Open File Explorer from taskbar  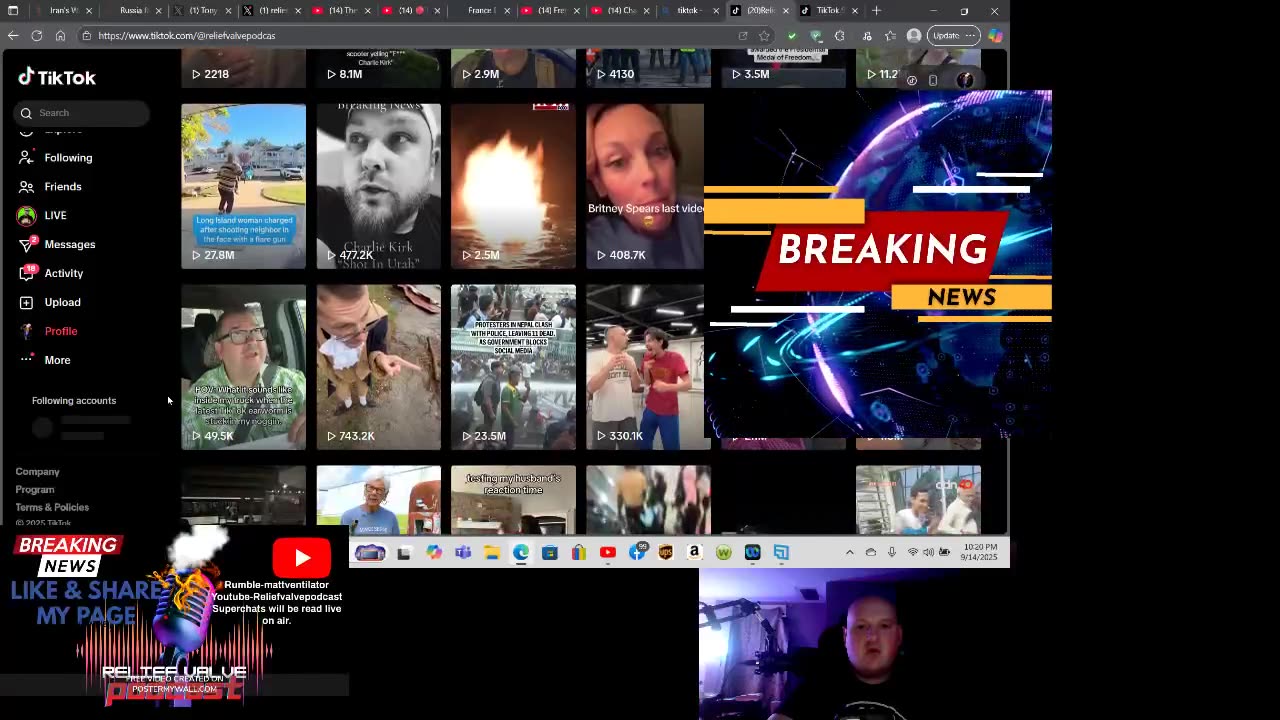(x=492, y=553)
